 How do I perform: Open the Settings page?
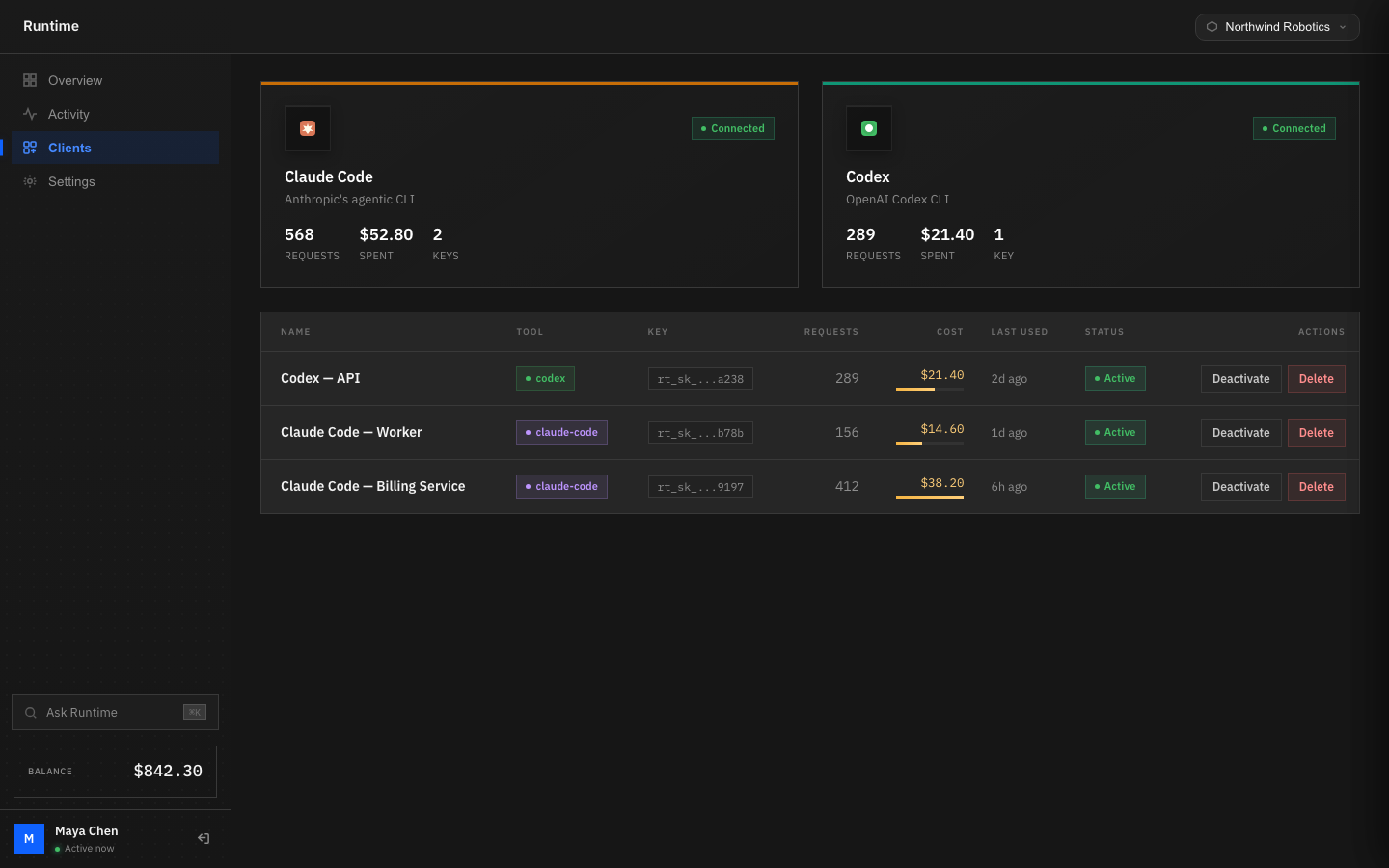pyautogui.click(x=115, y=181)
